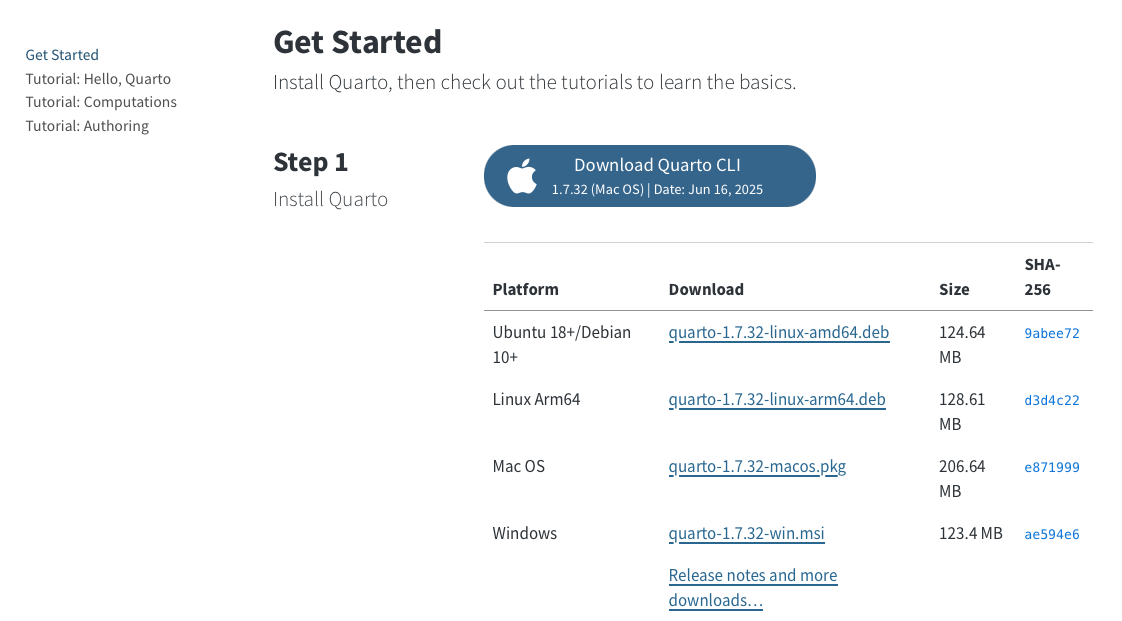This screenshot has width=1122, height=621.
Task: Click the Get Started page heading
Action: 357,42
